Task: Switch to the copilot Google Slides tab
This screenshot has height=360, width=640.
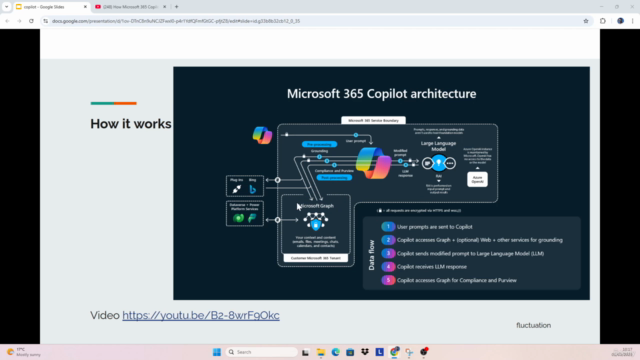Action: pos(51,7)
